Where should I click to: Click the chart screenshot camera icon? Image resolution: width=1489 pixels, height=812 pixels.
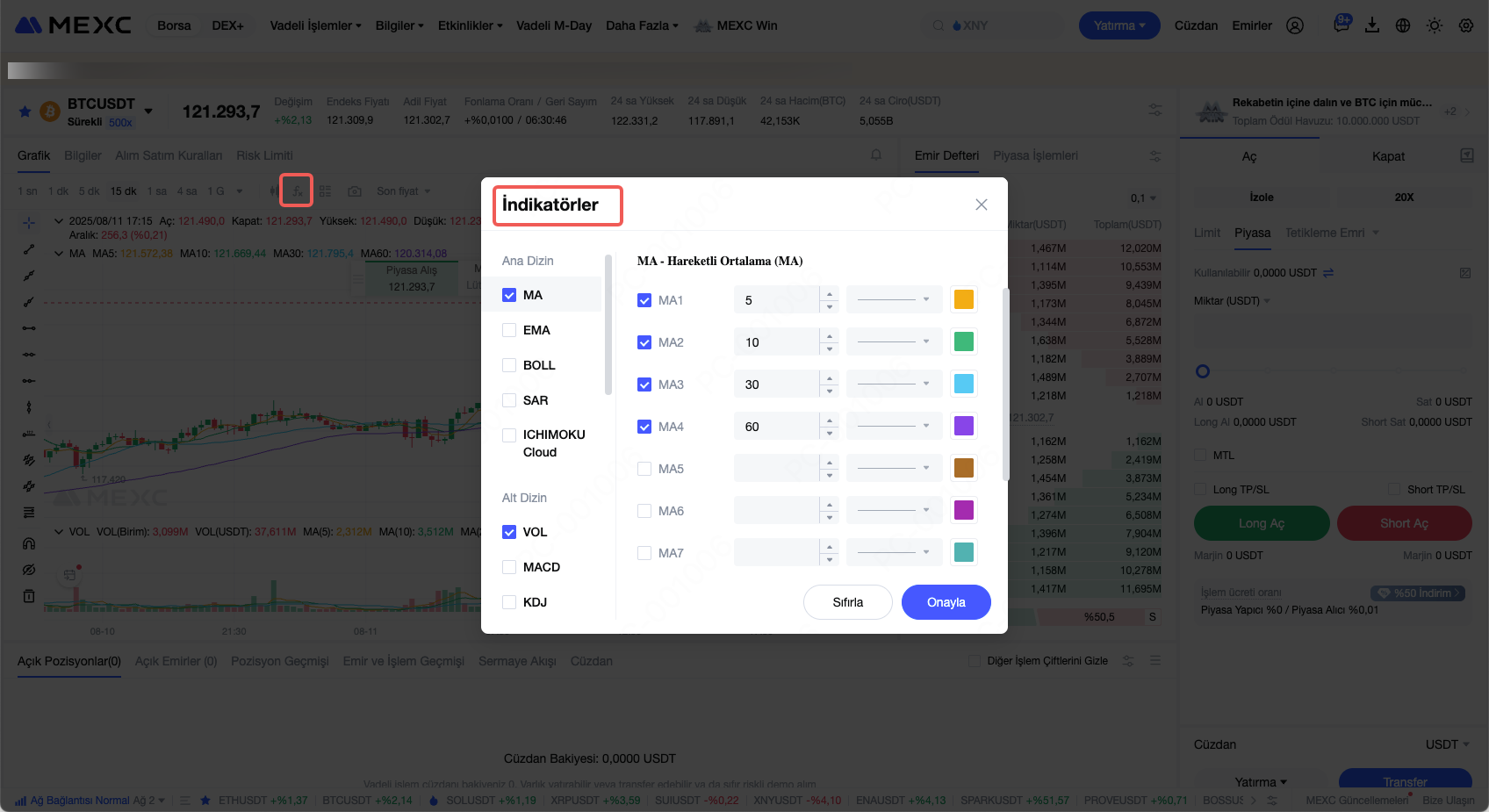355,191
